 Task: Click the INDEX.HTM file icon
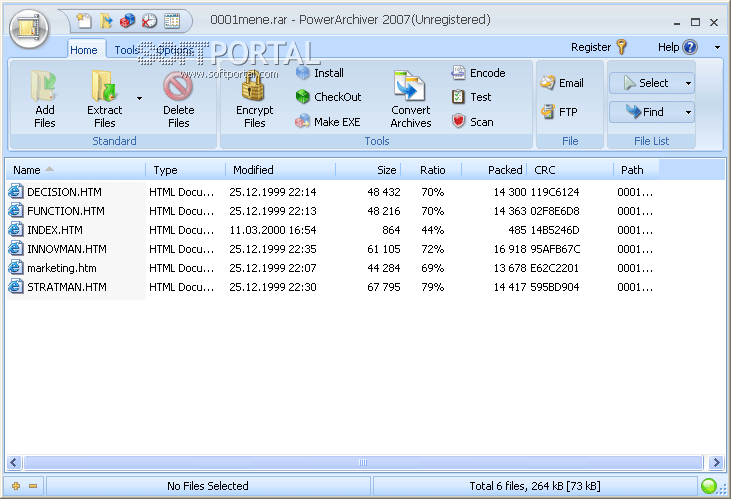tap(15, 229)
